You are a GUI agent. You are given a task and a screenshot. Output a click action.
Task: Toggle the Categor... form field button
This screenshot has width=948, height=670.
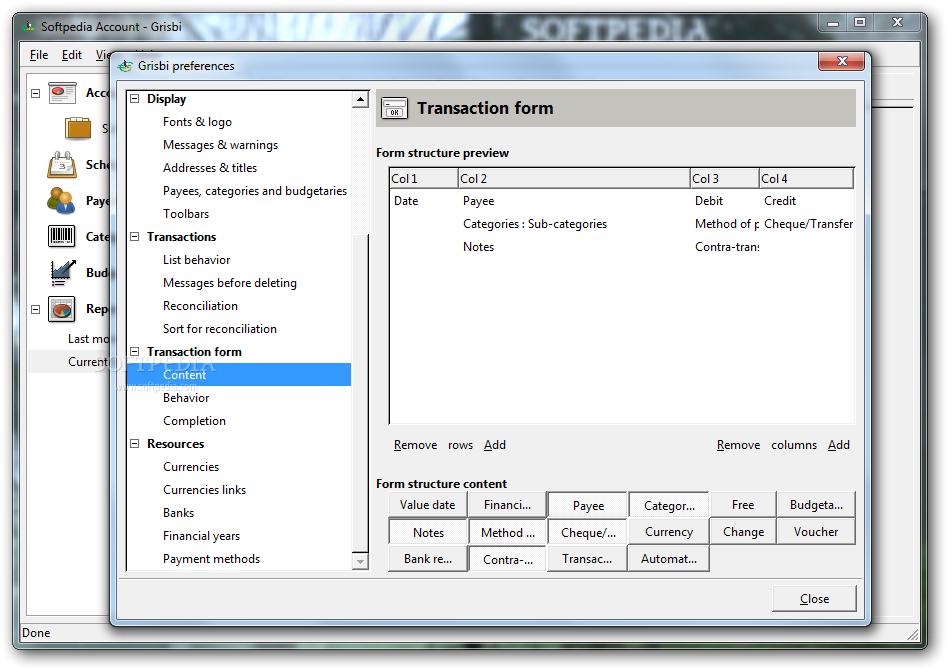tap(669, 506)
